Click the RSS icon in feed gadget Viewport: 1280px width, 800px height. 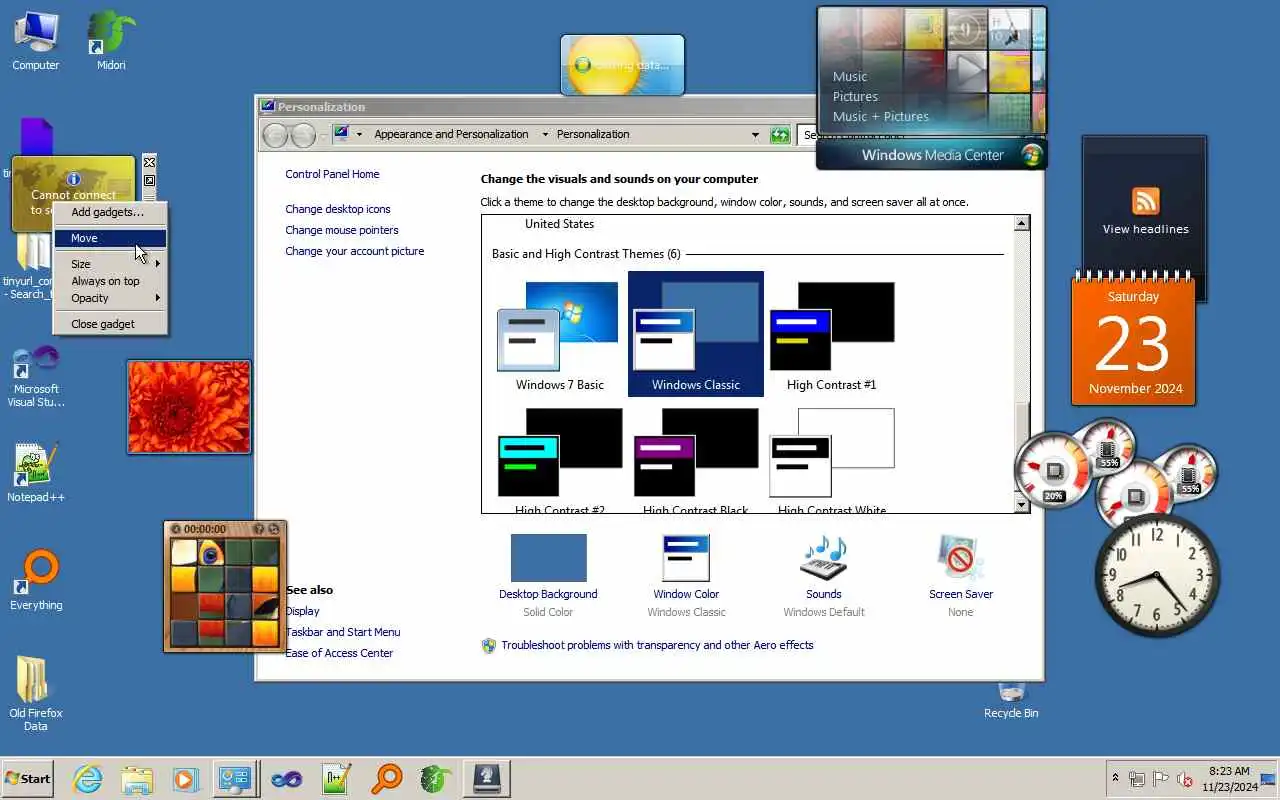click(x=1145, y=201)
